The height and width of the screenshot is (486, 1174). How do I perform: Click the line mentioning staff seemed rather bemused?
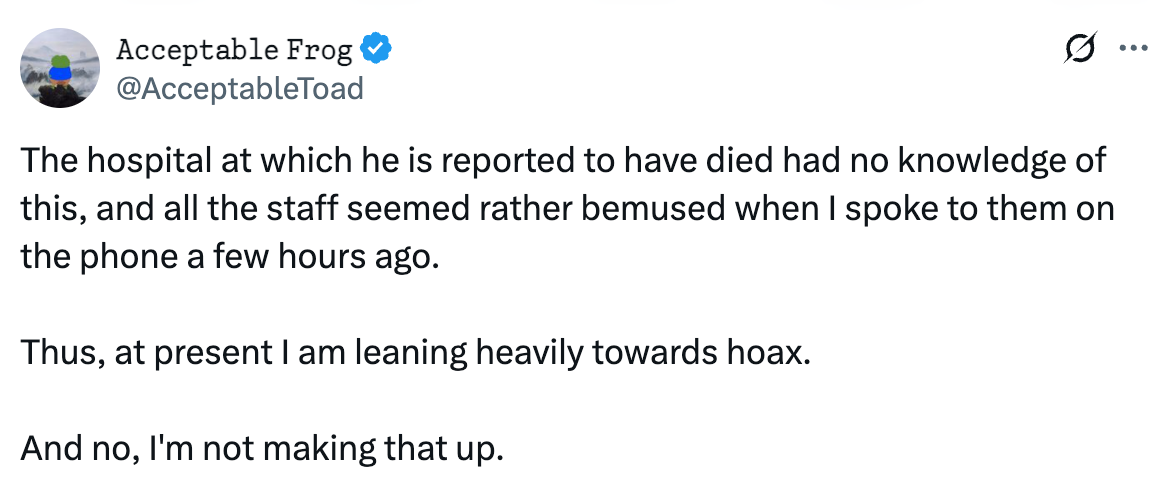(568, 209)
